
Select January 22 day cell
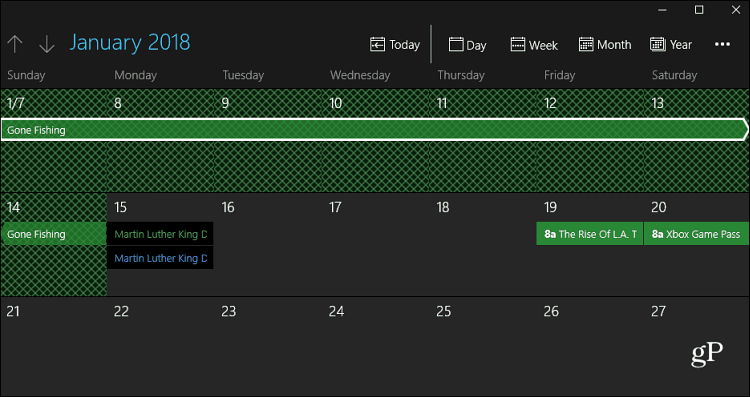click(161, 346)
